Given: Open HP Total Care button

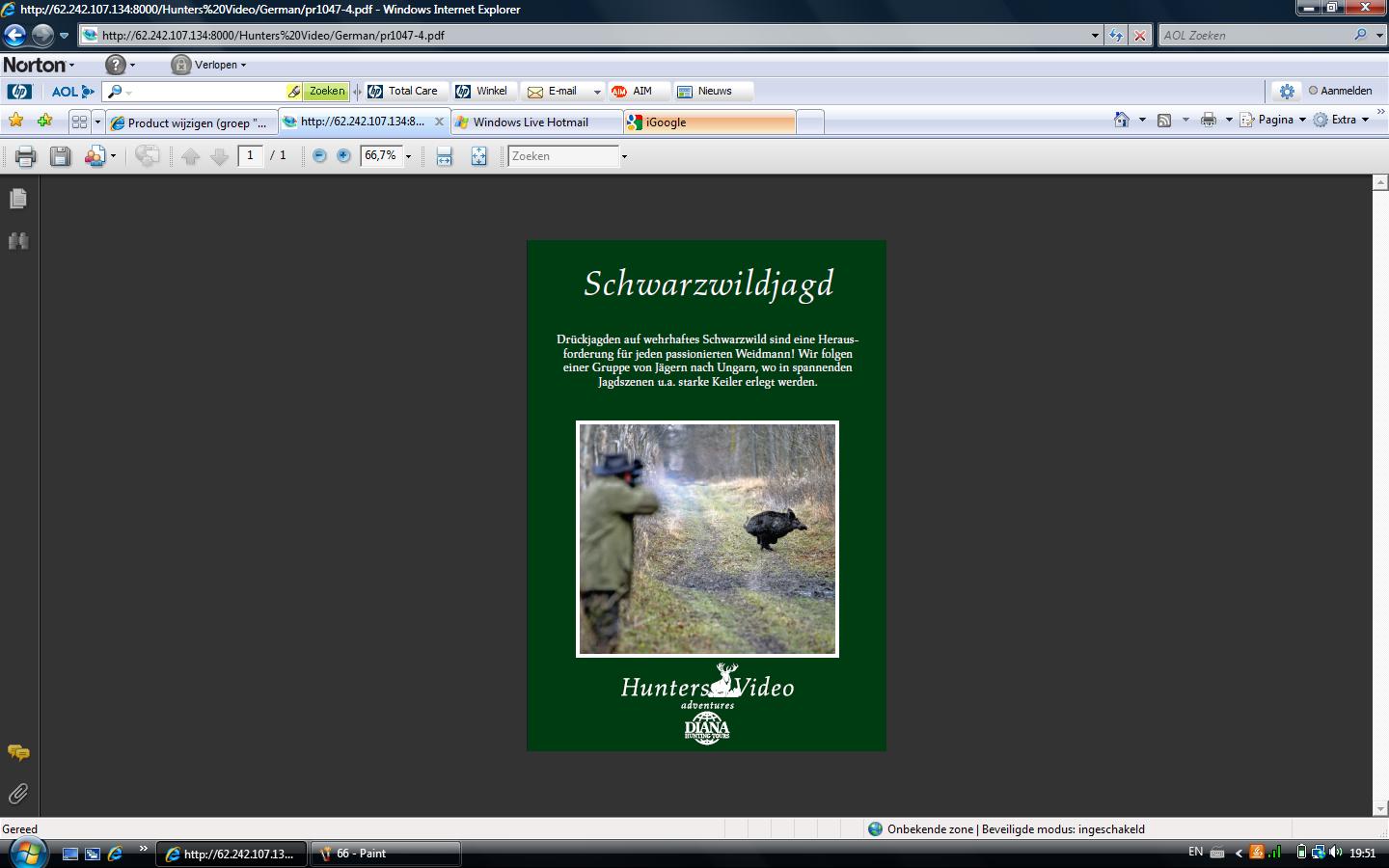Looking at the screenshot, I should pos(403,91).
